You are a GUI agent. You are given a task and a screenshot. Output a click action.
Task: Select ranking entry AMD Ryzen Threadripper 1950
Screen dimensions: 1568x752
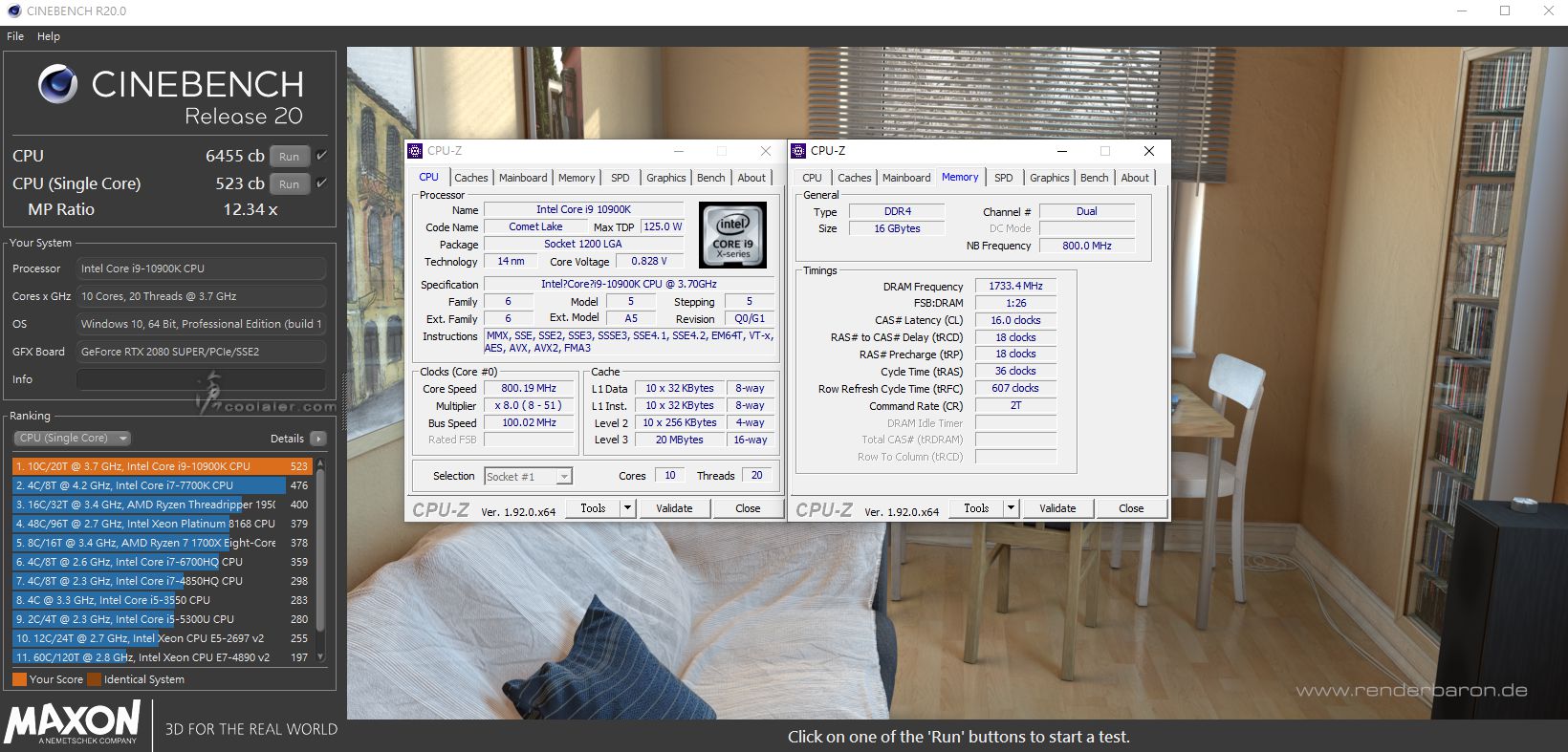click(x=163, y=505)
